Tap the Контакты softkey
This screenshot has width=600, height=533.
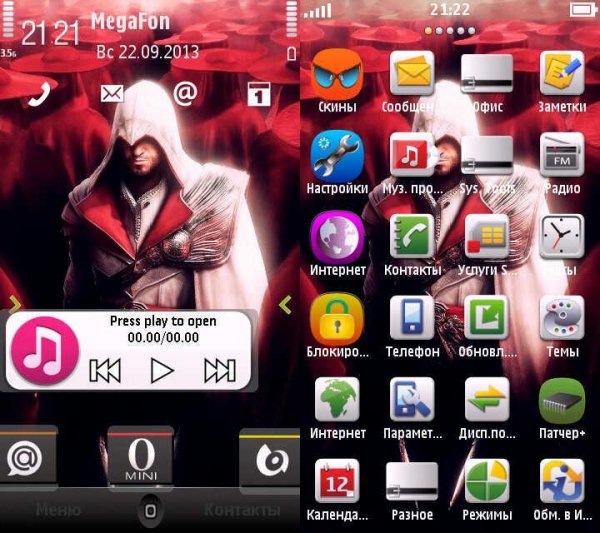coord(242,510)
